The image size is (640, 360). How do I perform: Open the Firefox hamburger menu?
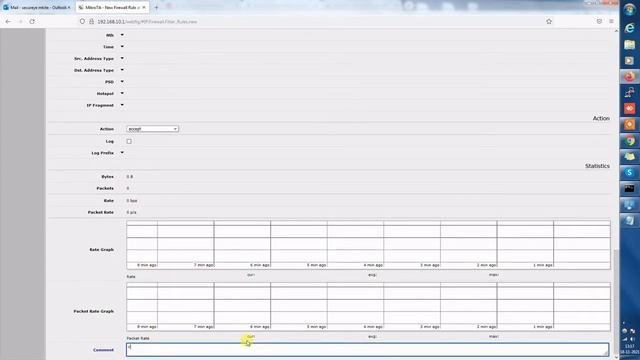point(611,21)
